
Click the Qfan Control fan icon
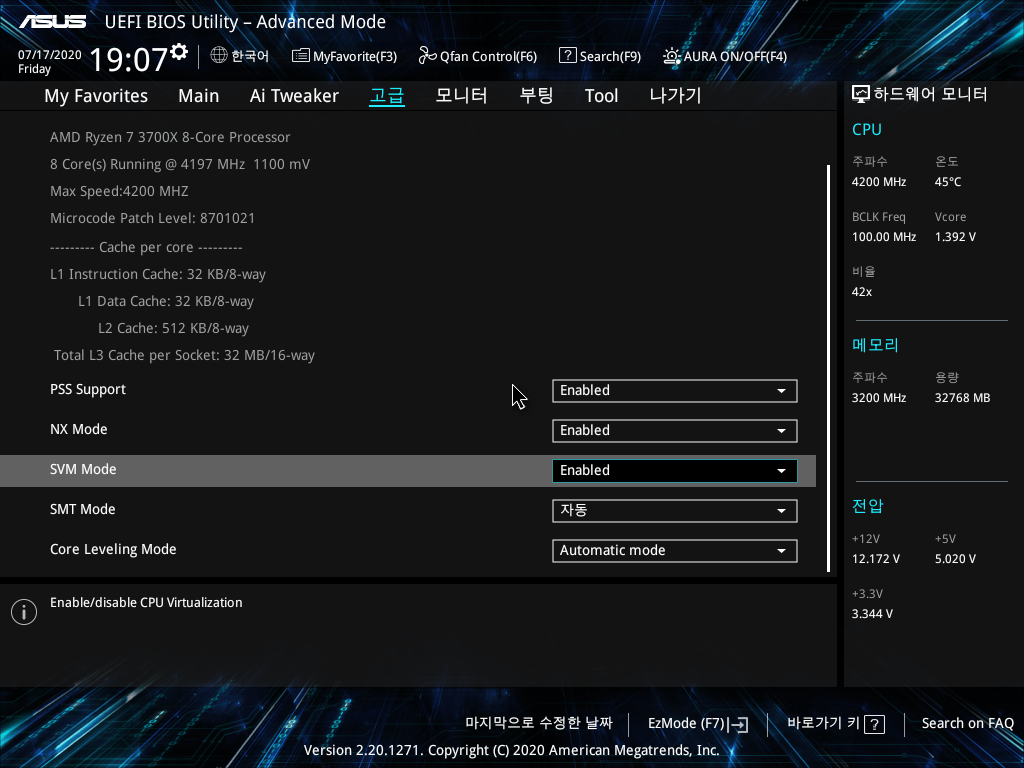pos(428,56)
